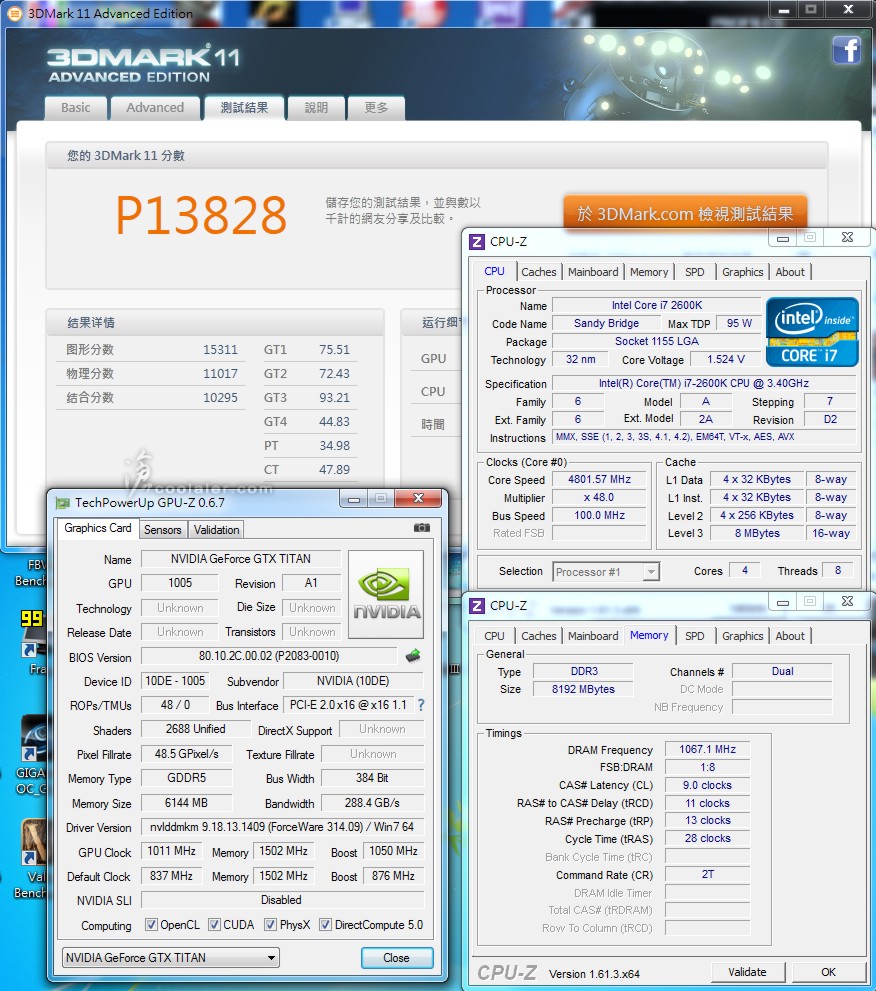Click the DRAM Frequency value 1067.1 MHz

click(x=707, y=750)
